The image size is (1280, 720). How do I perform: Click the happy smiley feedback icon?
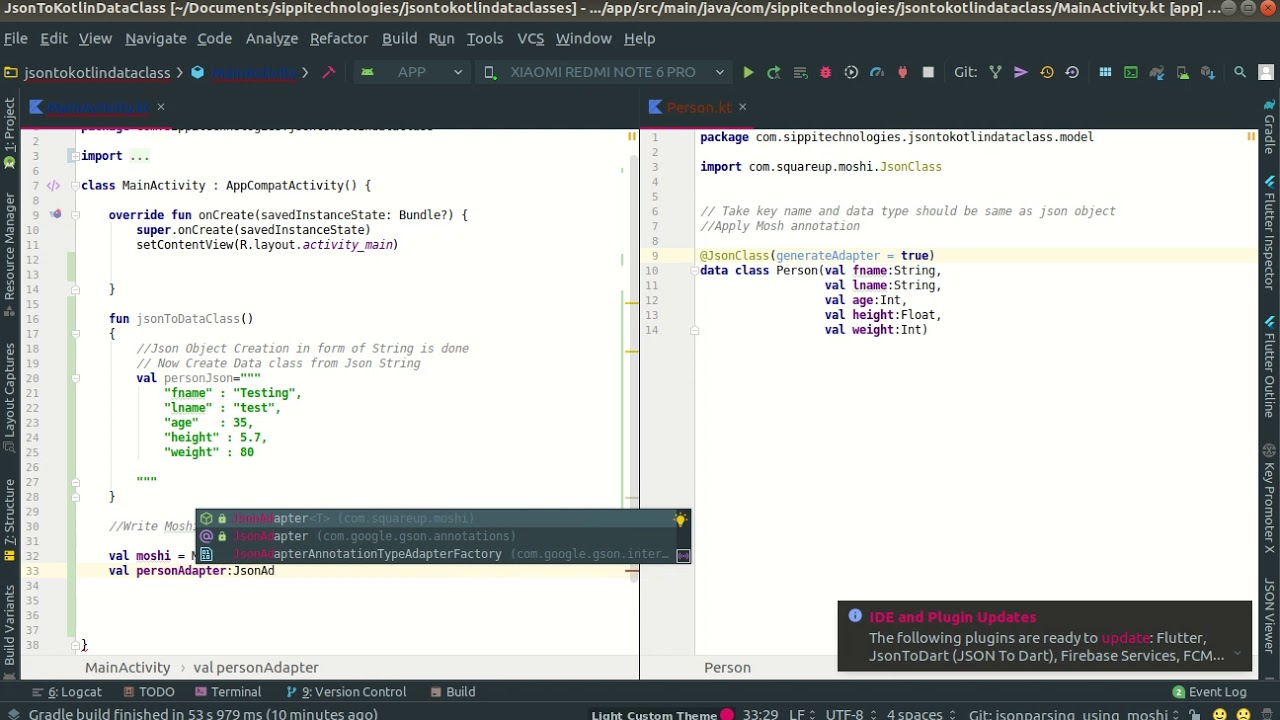(1219, 714)
